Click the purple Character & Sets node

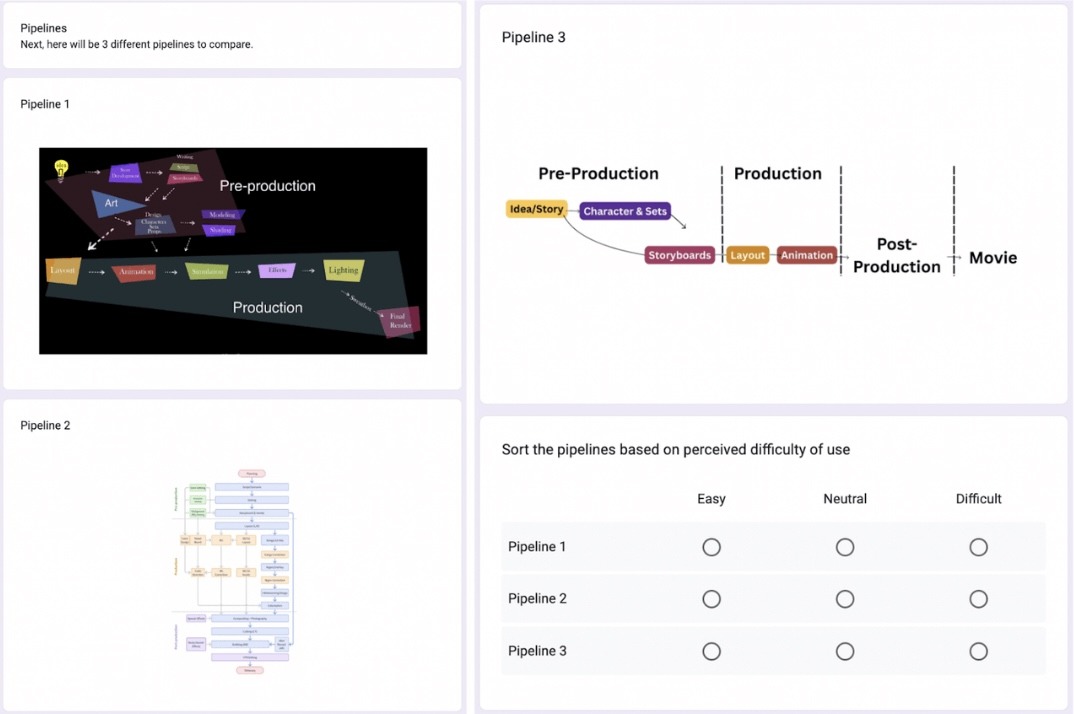click(625, 211)
